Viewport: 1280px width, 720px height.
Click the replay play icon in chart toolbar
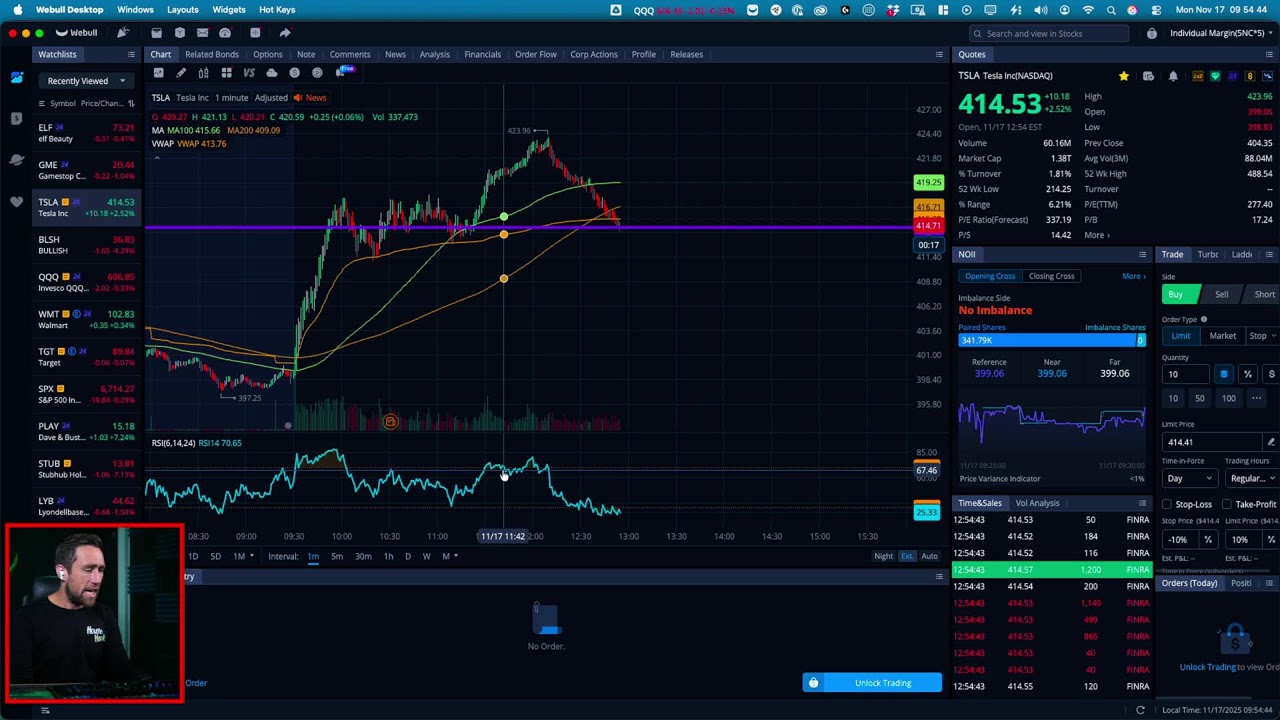[318, 73]
